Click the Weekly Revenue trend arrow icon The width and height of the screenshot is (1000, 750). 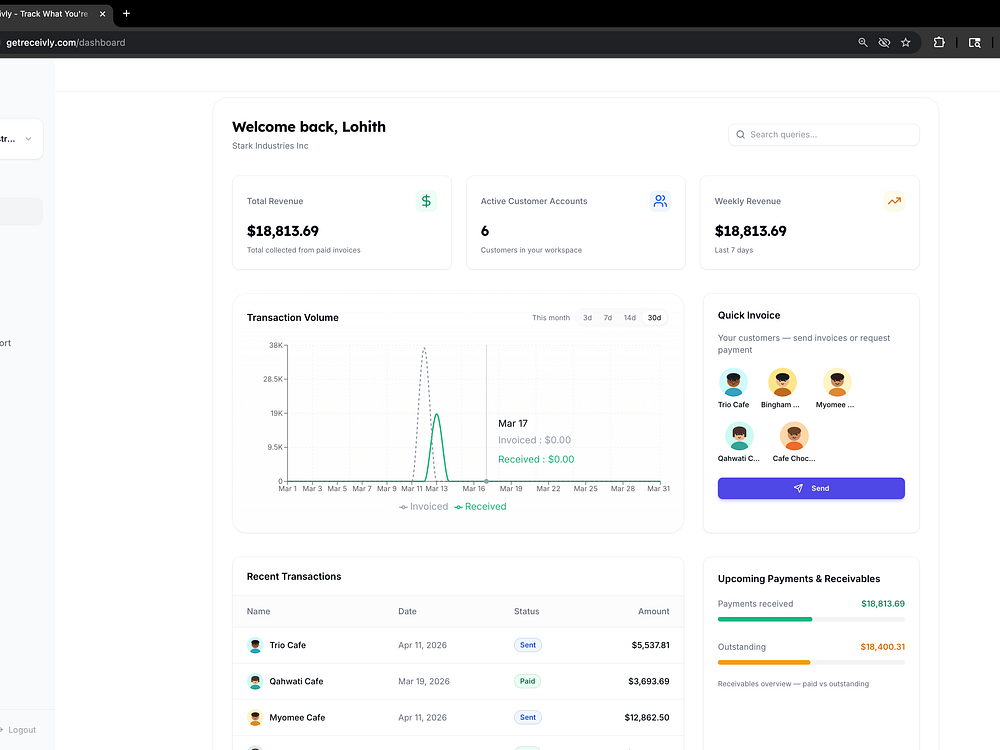pyautogui.click(x=894, y=201)
